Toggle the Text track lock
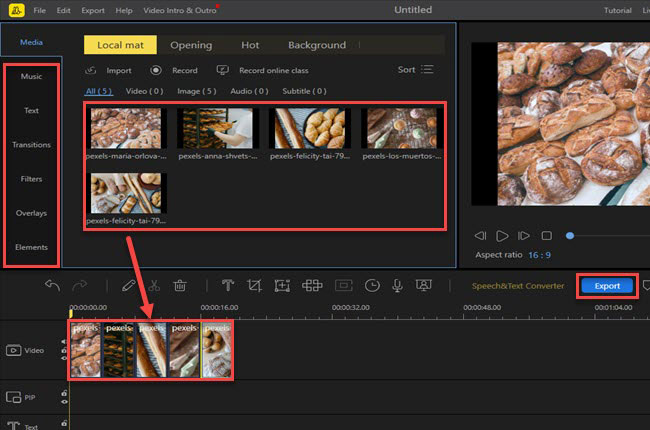Image resolution: width=650 pixels, height=430 pixels. click(x=64, y=423)
